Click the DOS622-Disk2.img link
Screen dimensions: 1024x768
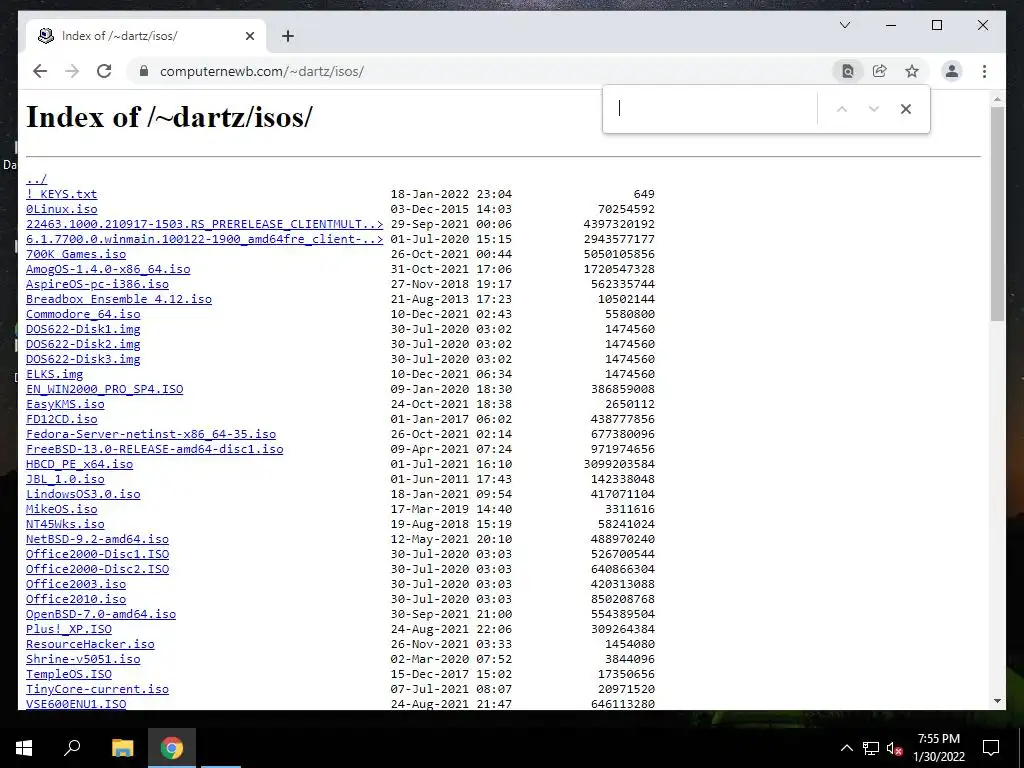[83, 344]
